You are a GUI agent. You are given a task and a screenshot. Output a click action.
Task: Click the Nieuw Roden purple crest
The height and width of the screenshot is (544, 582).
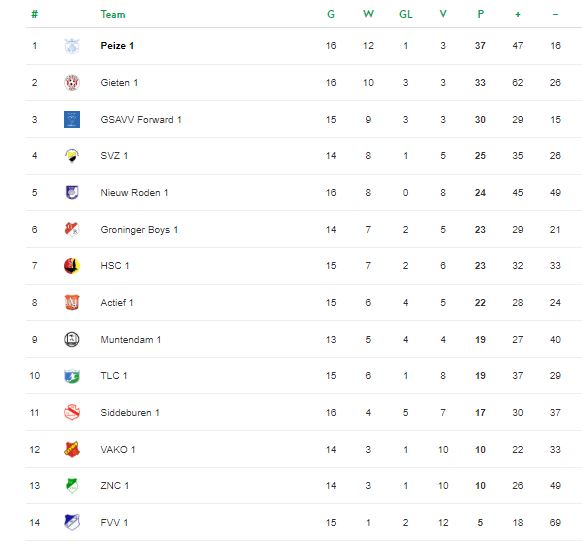tap(72, 192)
